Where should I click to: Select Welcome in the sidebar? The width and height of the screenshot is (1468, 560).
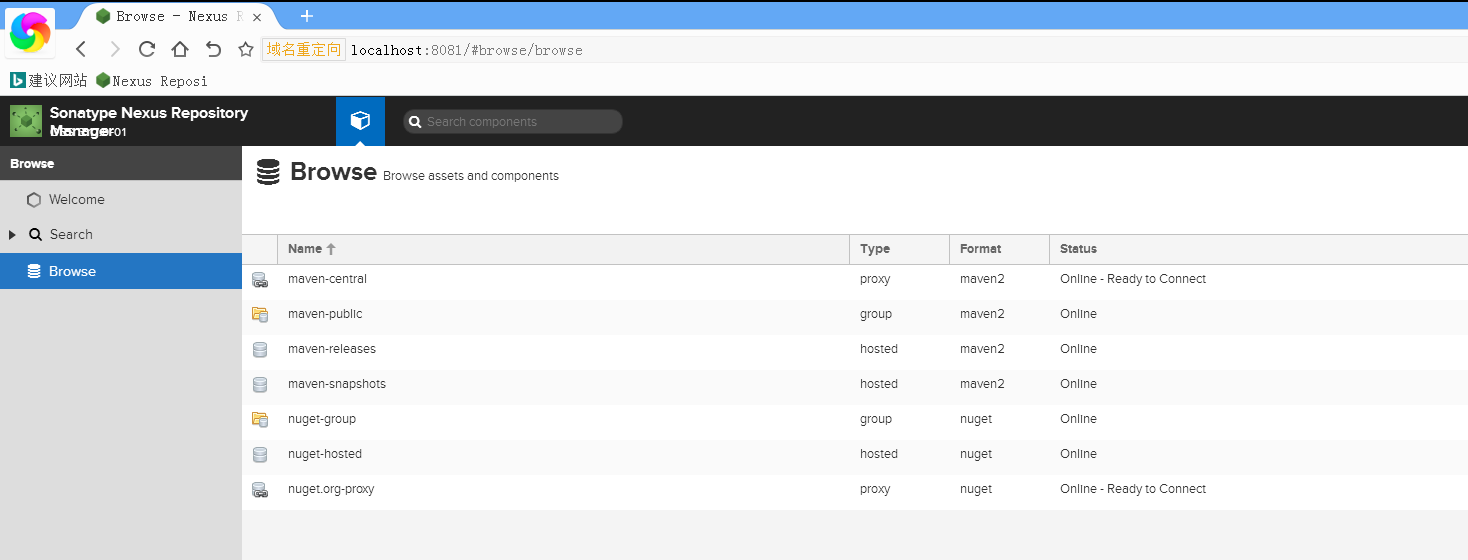pos(76,200)
